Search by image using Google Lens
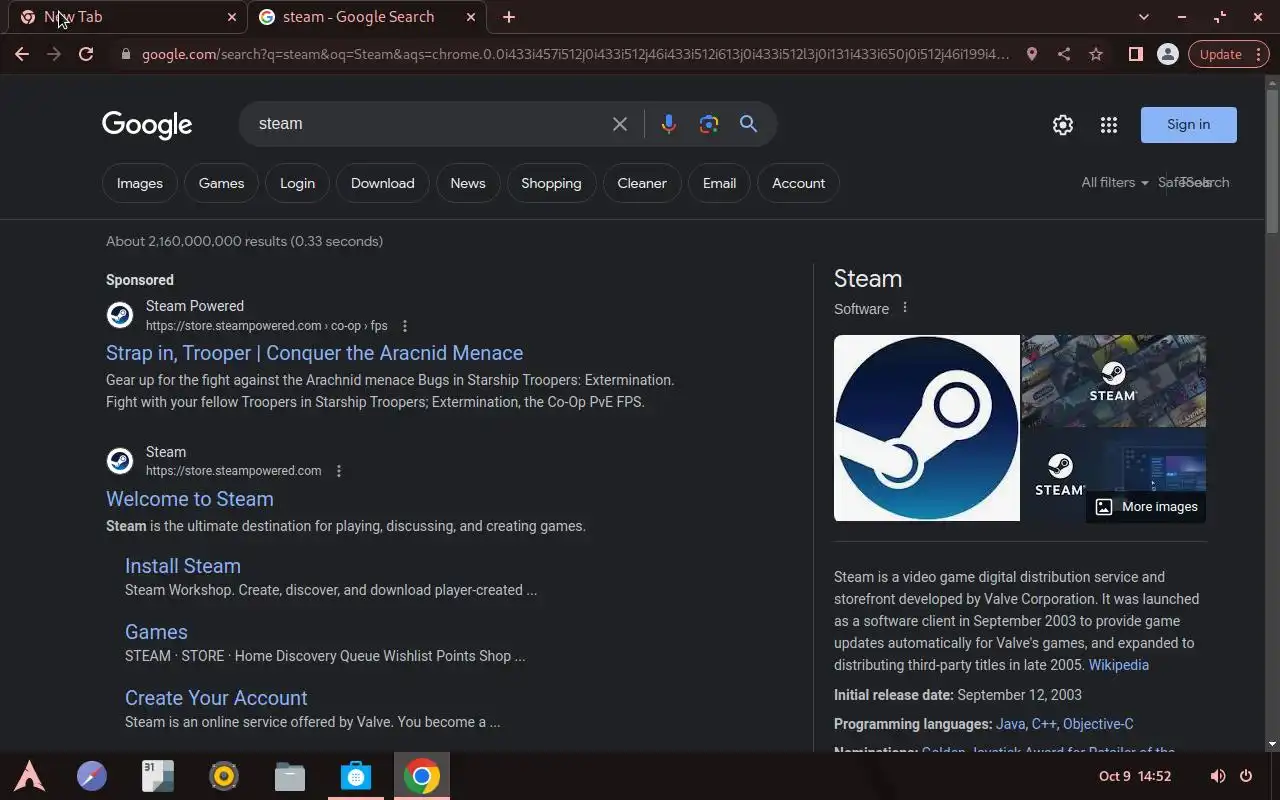The width and height of the screenshot is (1280, 800). (709, 124)
